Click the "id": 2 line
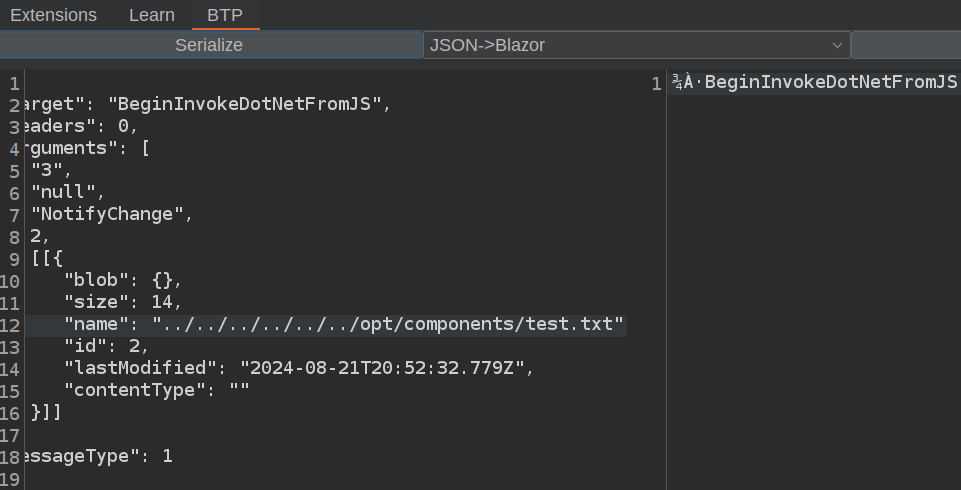This screenshot has height=490, width=961. pyautogui.click(x=106, y=346)
